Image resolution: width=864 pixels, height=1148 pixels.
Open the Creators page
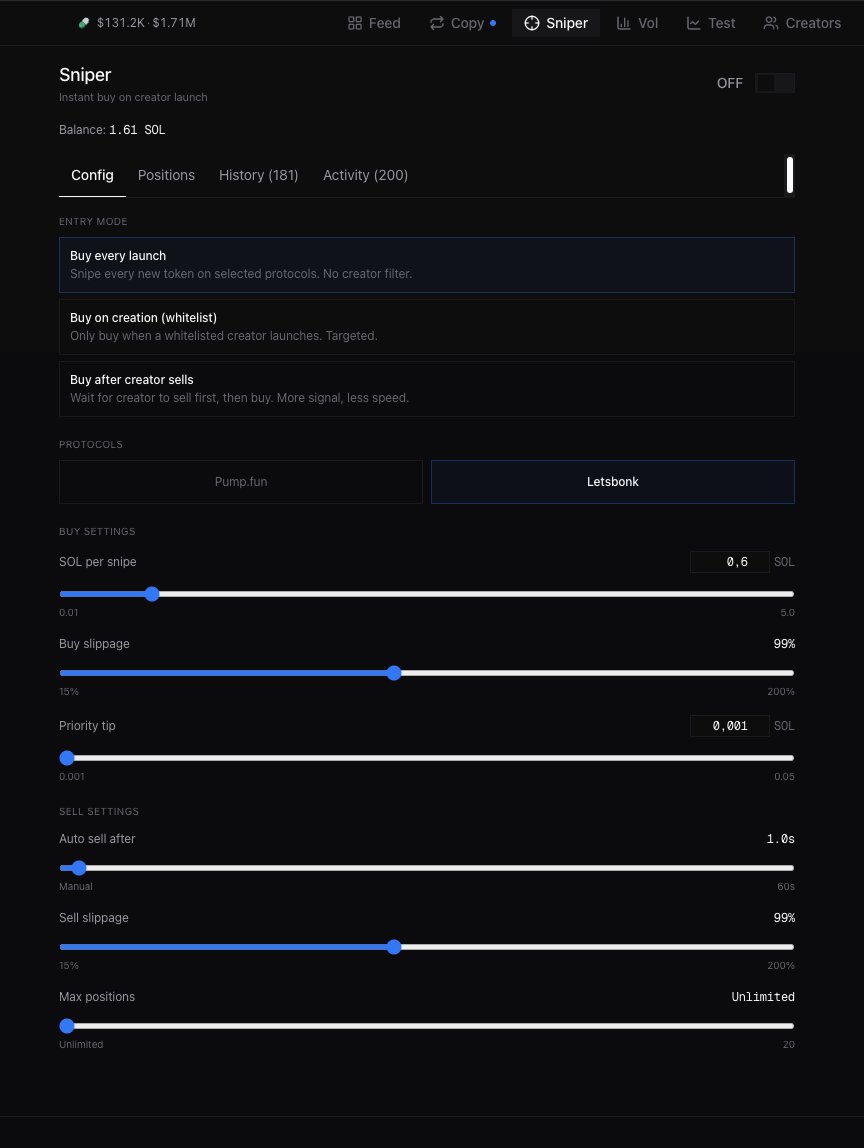click(802, 23)
